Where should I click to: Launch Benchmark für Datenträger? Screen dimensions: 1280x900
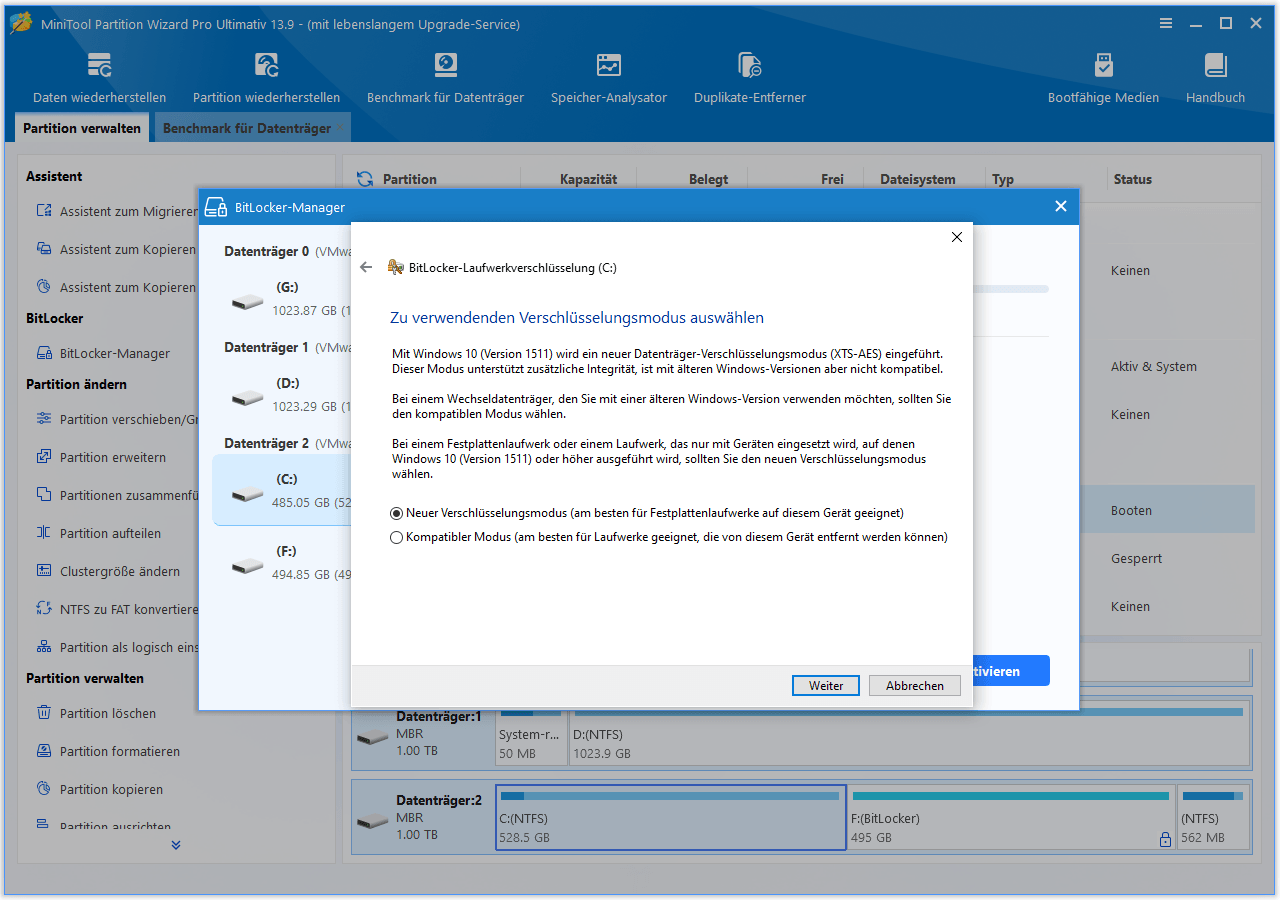445,78
